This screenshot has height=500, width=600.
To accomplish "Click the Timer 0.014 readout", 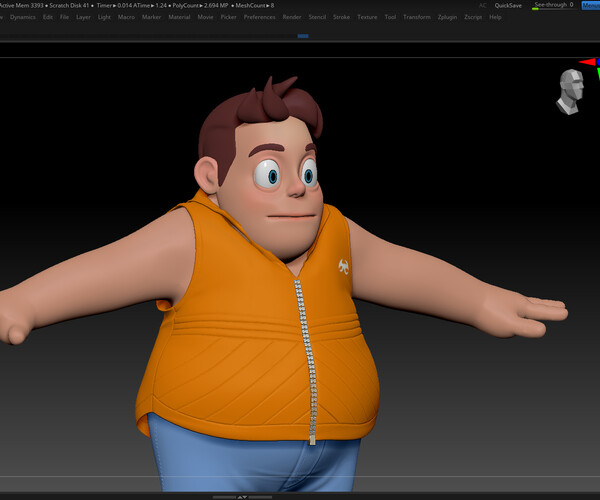I will tap(113, 5).
